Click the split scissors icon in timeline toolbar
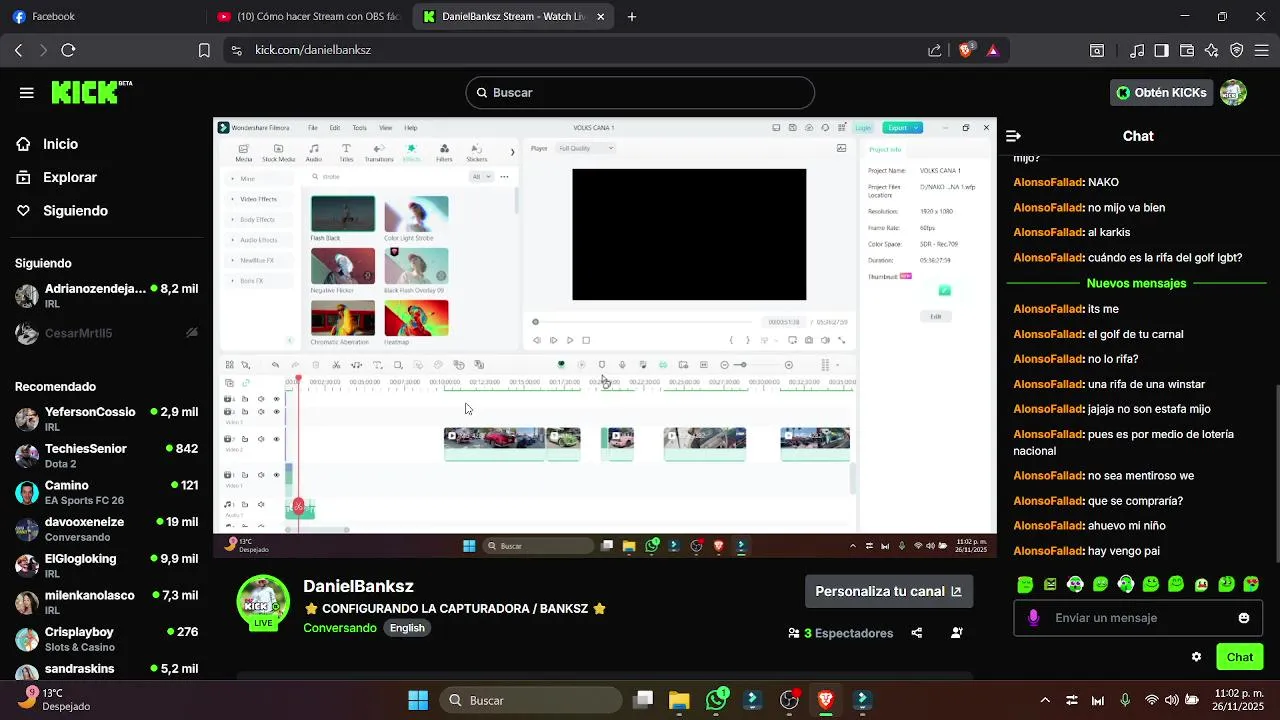This screenshot has height=720, width=1280. point(336,365)
